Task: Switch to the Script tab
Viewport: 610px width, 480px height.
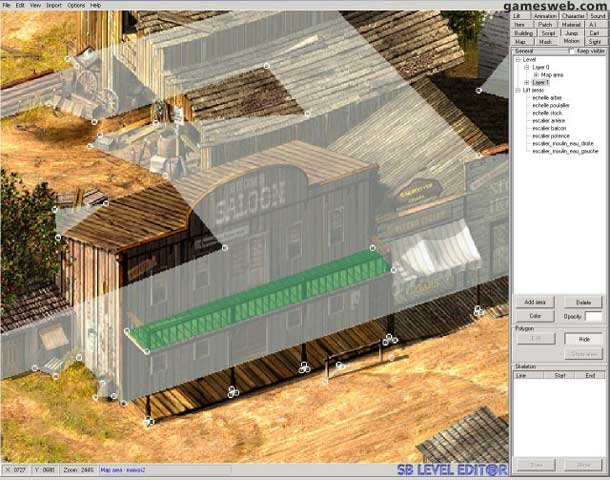Action: click(x=547, y=33)
